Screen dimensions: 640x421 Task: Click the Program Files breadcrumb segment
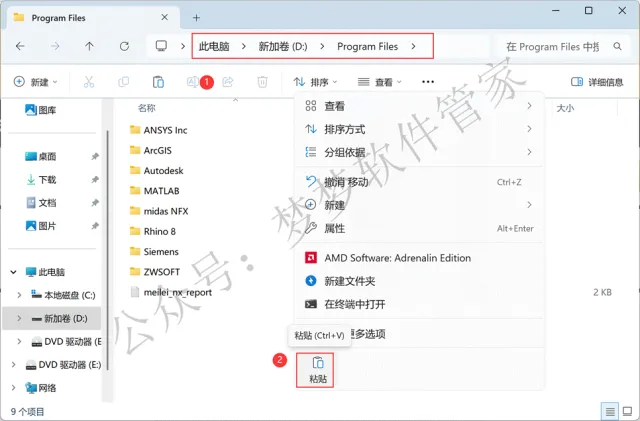point(367,47)
